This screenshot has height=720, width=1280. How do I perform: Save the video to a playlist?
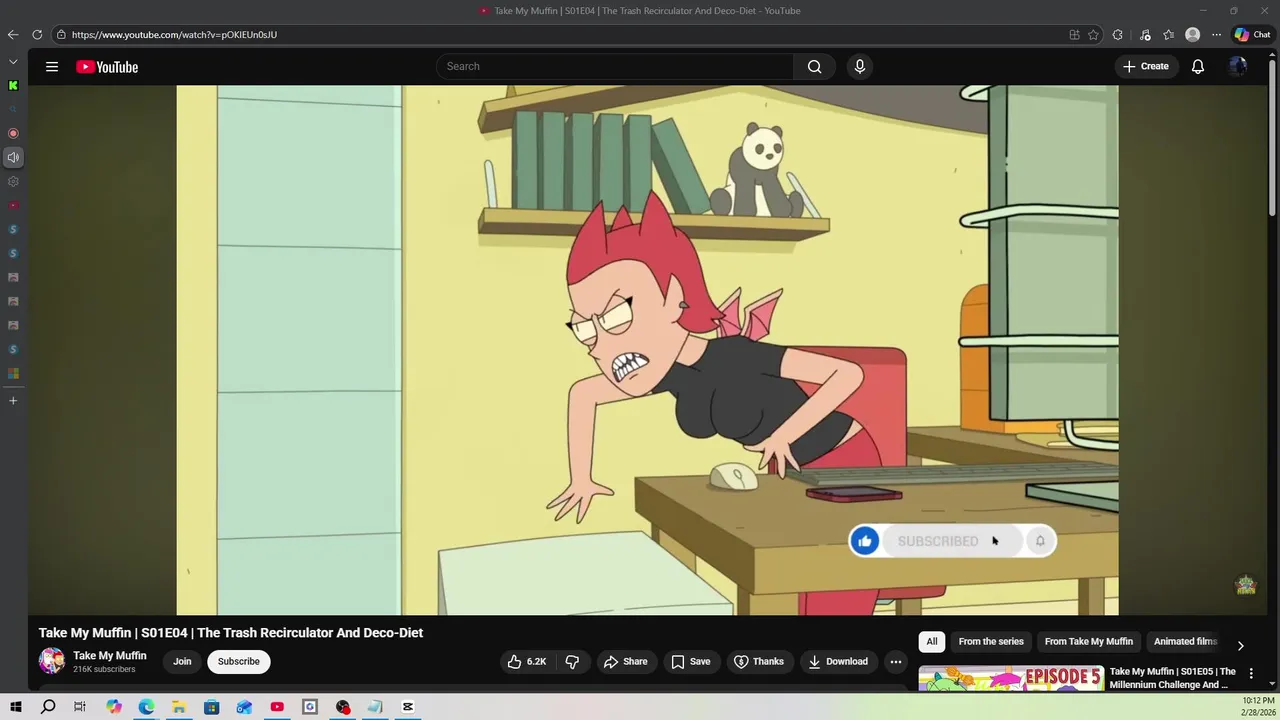tap(690, 661)
